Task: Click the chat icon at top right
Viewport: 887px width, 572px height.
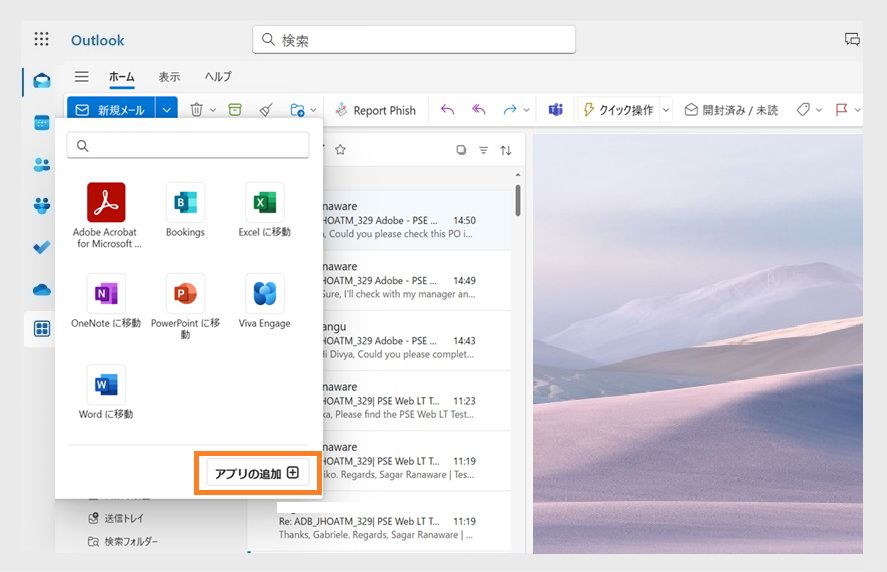Action: (x=852, y=39)
